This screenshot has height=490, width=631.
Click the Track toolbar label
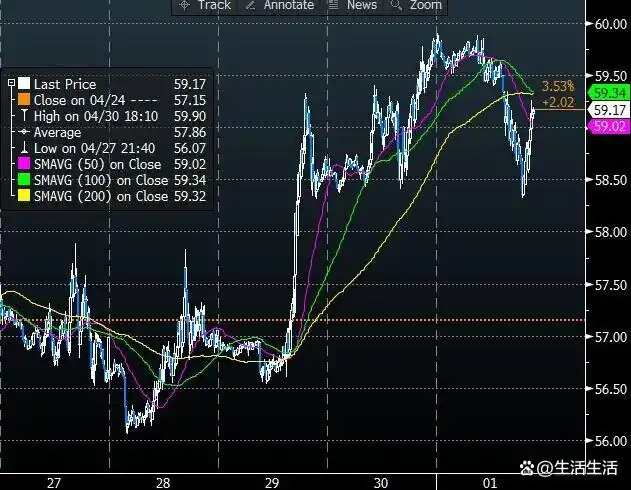click(x=214, y=6)
